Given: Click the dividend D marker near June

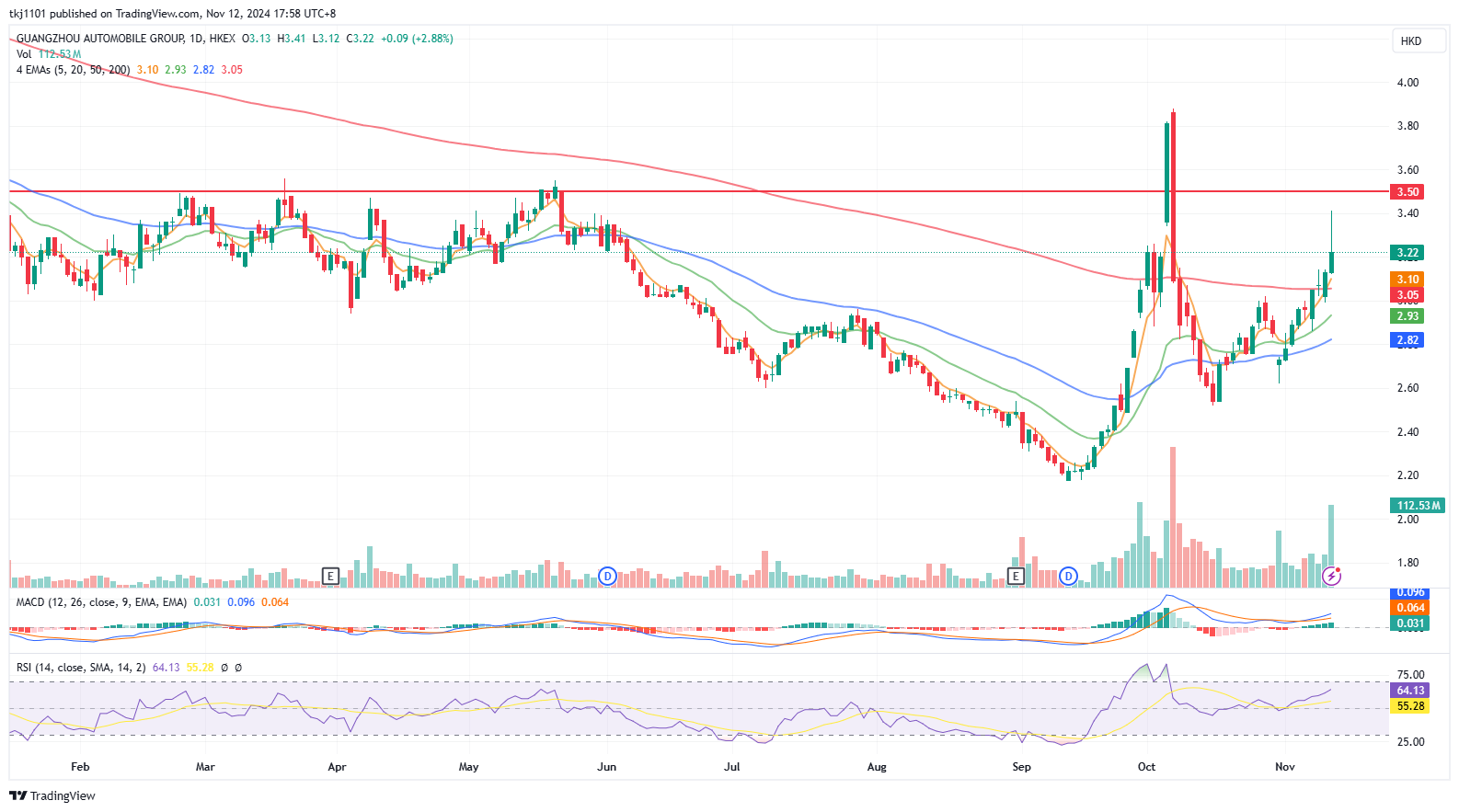Looking at the screenshot, I should pyautogui.click(x=607, y=577).
